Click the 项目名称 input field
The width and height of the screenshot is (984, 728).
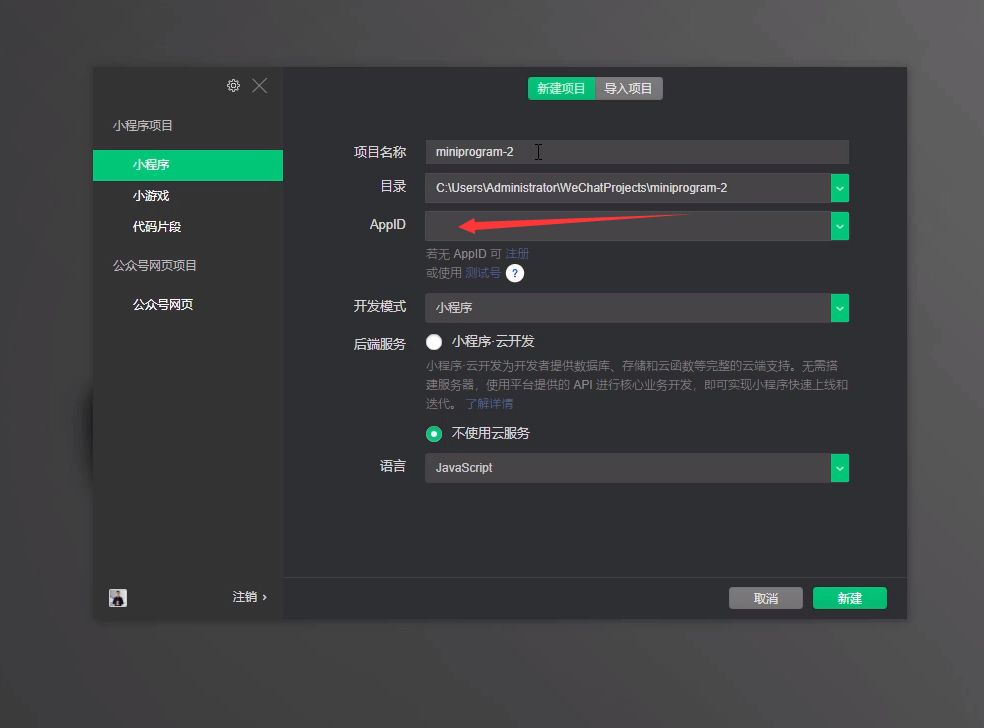click(636, 152)
